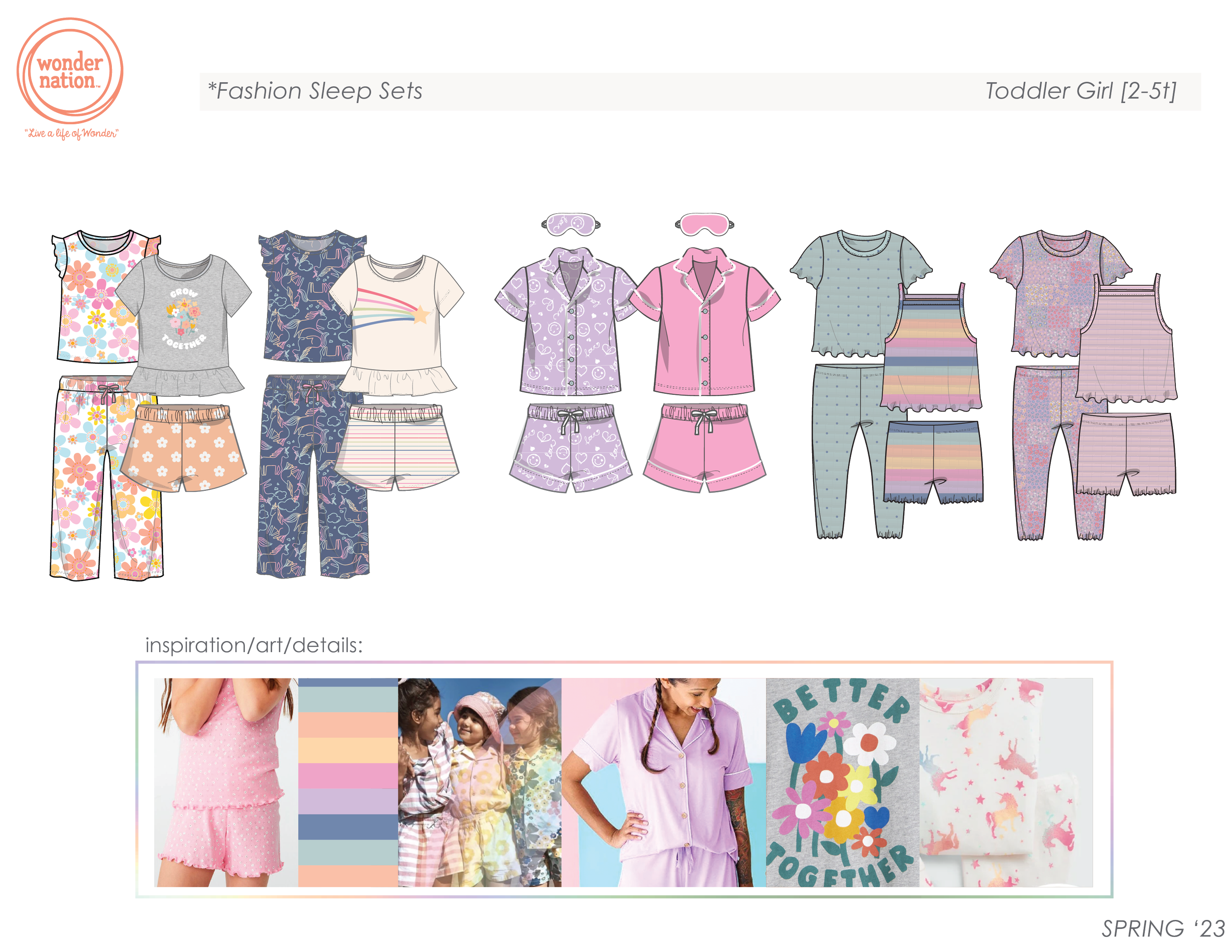Click the pink drawstring pajama shorts
Viewport: 1232px width, 952px height.
705,448
